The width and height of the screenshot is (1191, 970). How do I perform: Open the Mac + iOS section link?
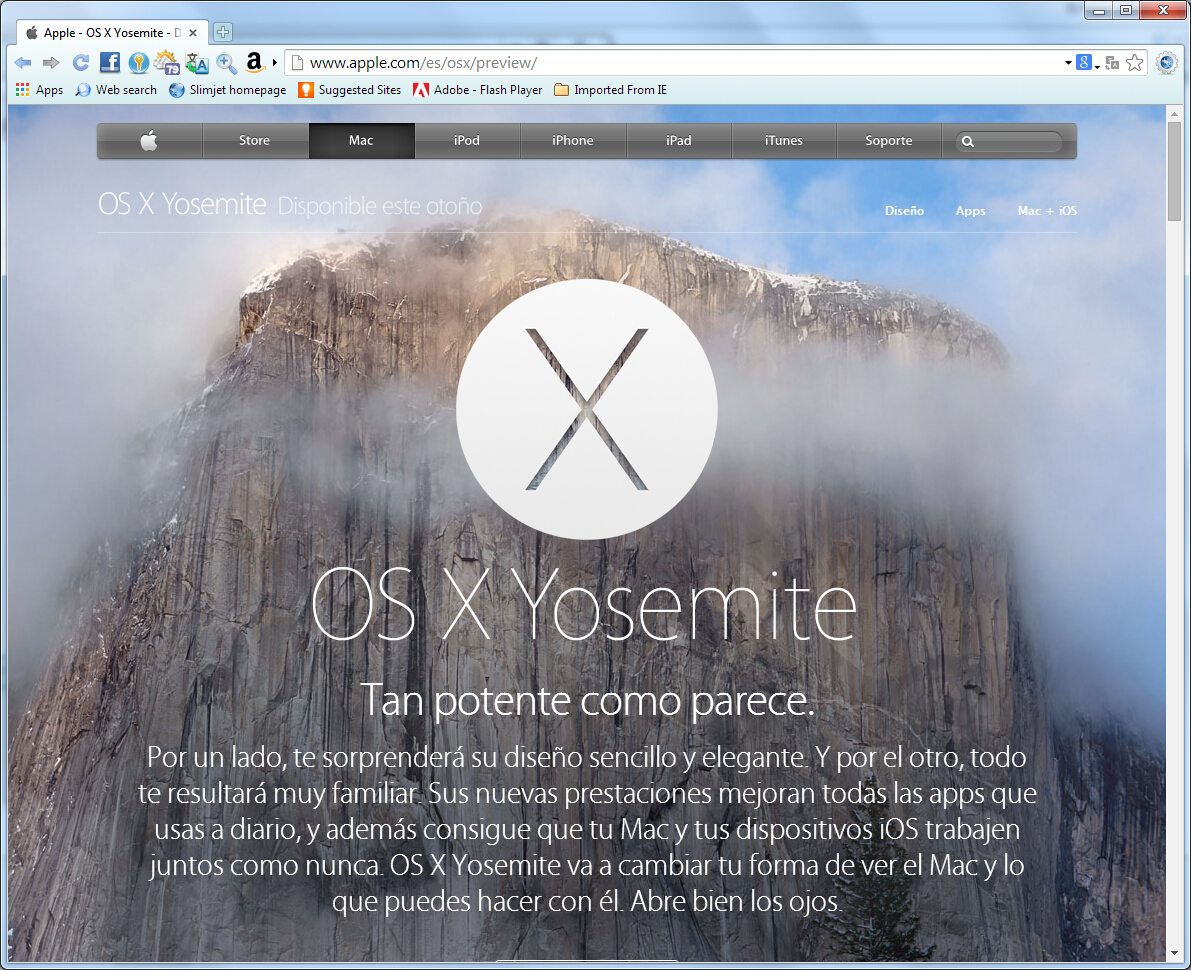pos(1047,210)
